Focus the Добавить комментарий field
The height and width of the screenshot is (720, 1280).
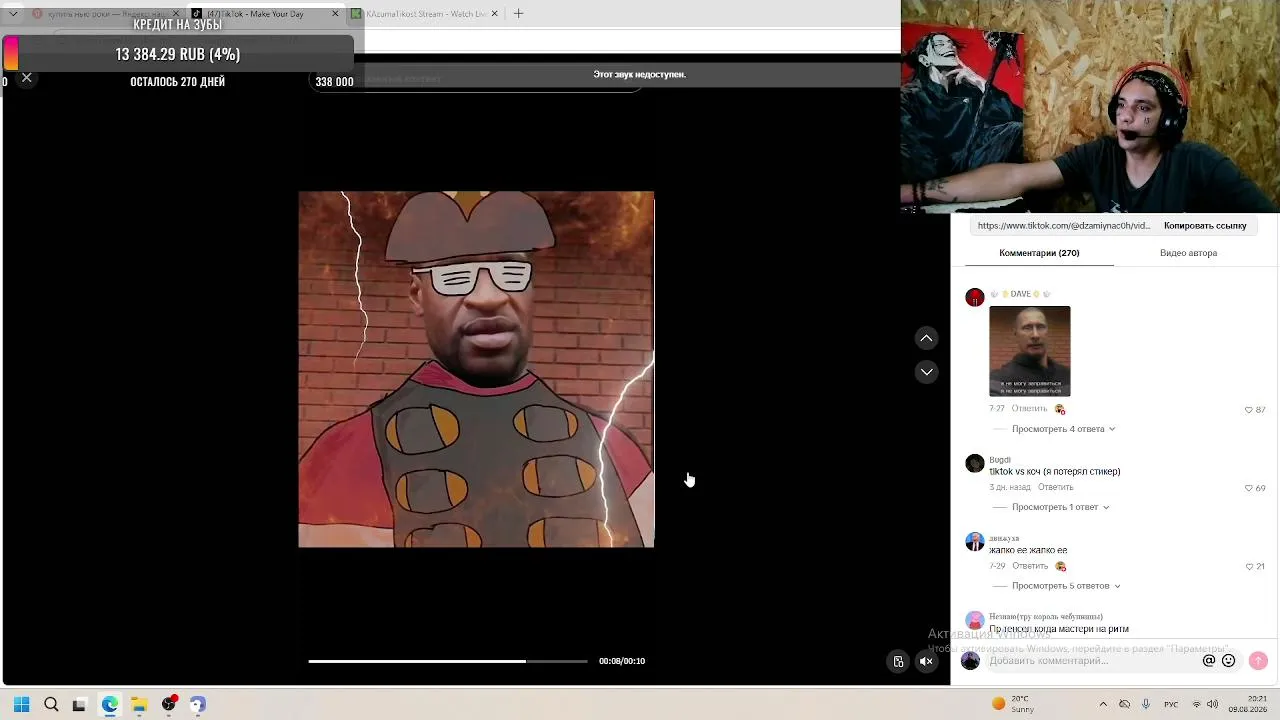(1091, 661)
